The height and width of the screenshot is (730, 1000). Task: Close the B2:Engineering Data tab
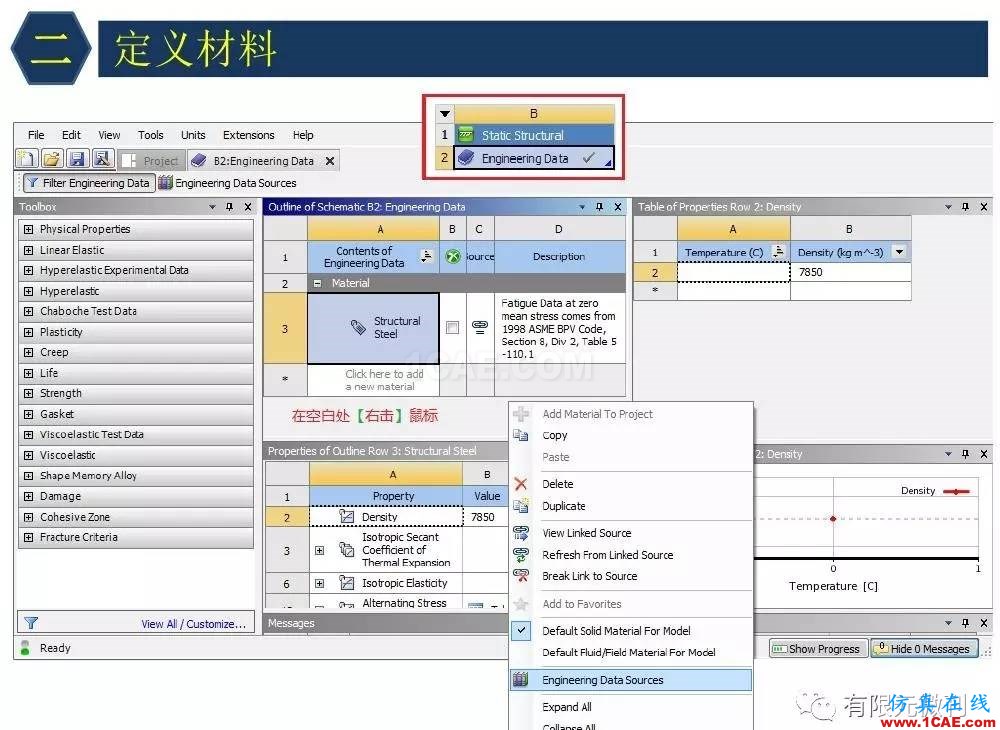[x=330, y=161]
